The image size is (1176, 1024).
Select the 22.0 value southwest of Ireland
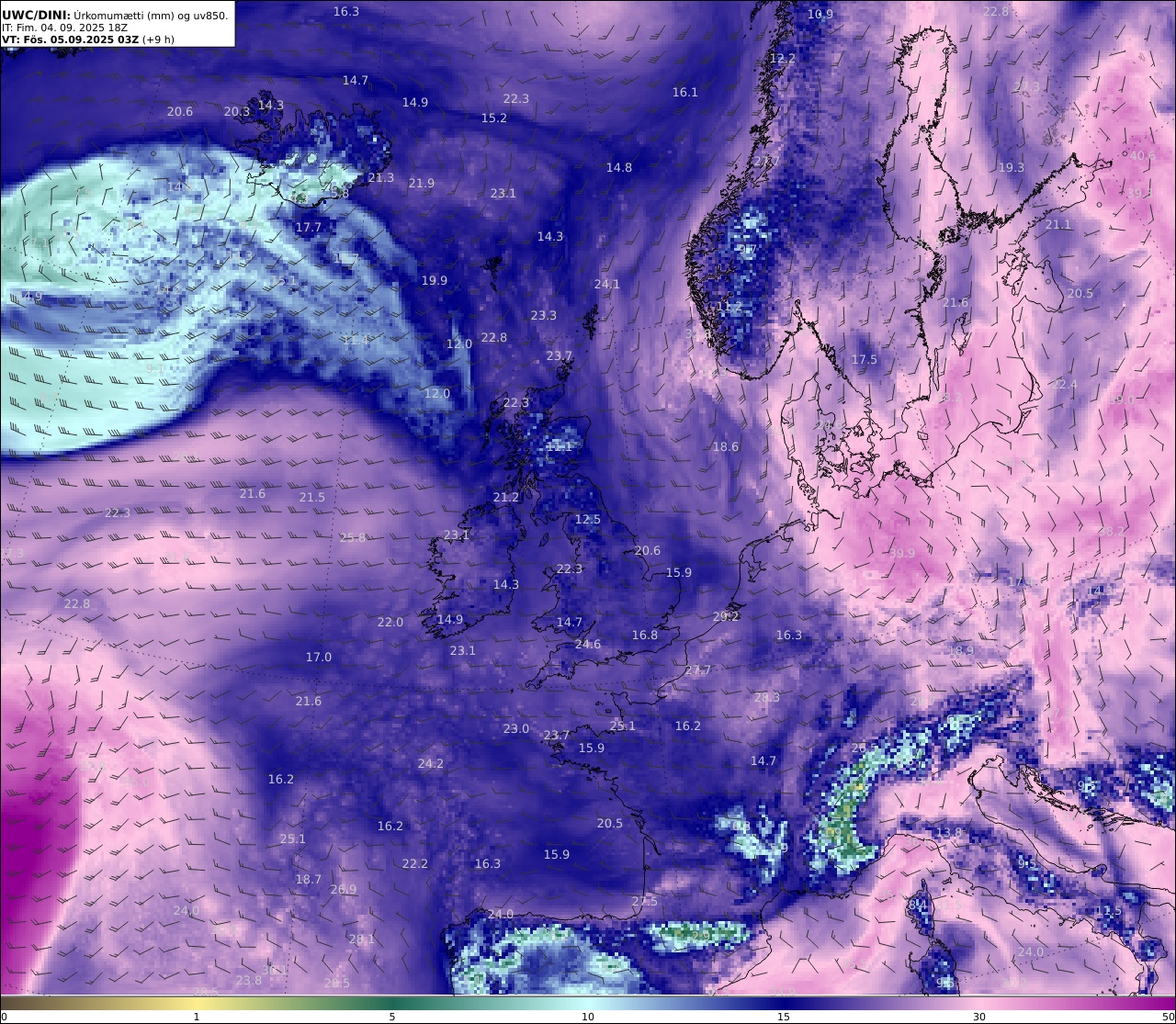point(390,622)
